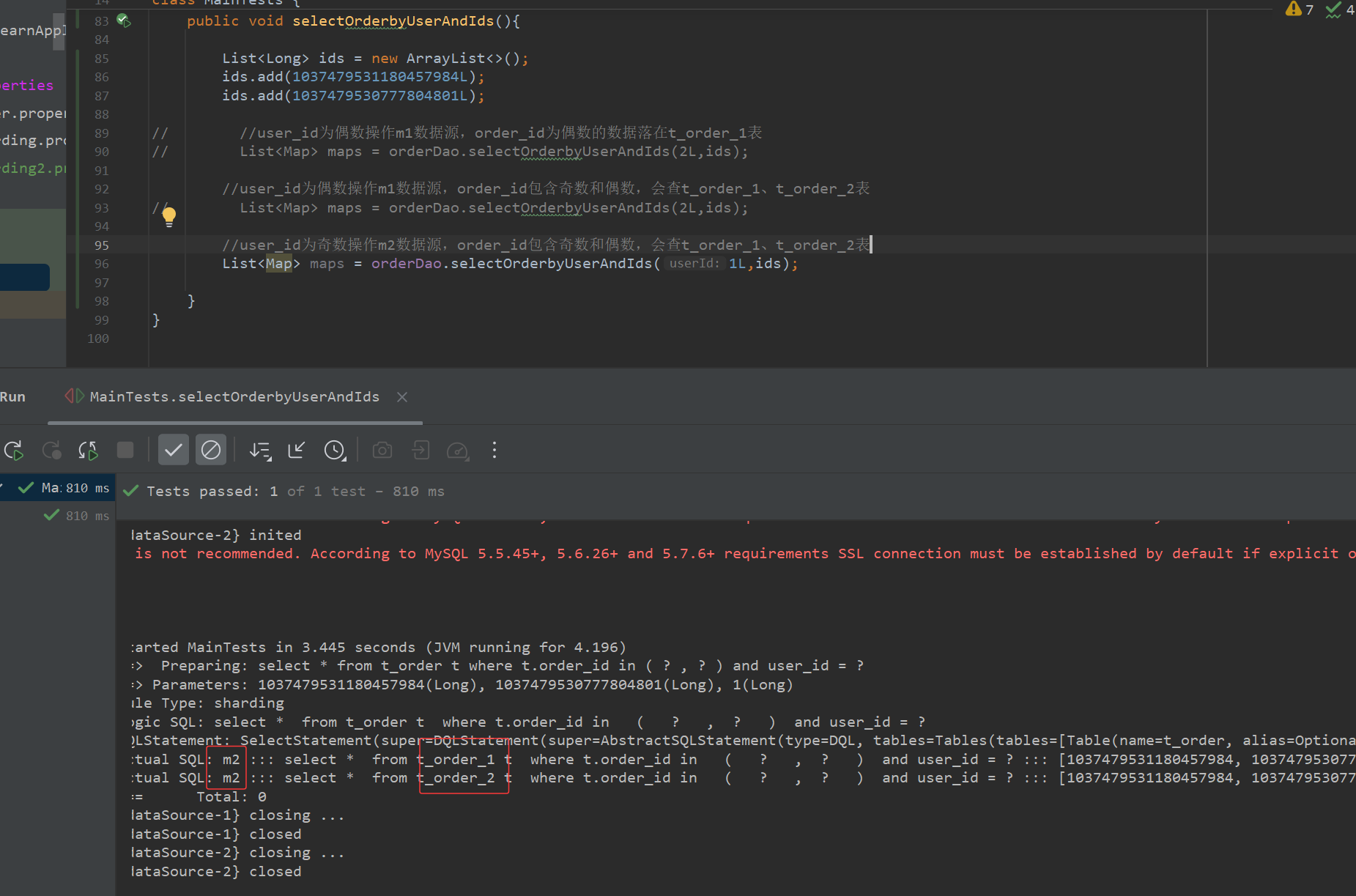1356x896 pixels.
Task: Stop the running process
Action: coord(125,450)
